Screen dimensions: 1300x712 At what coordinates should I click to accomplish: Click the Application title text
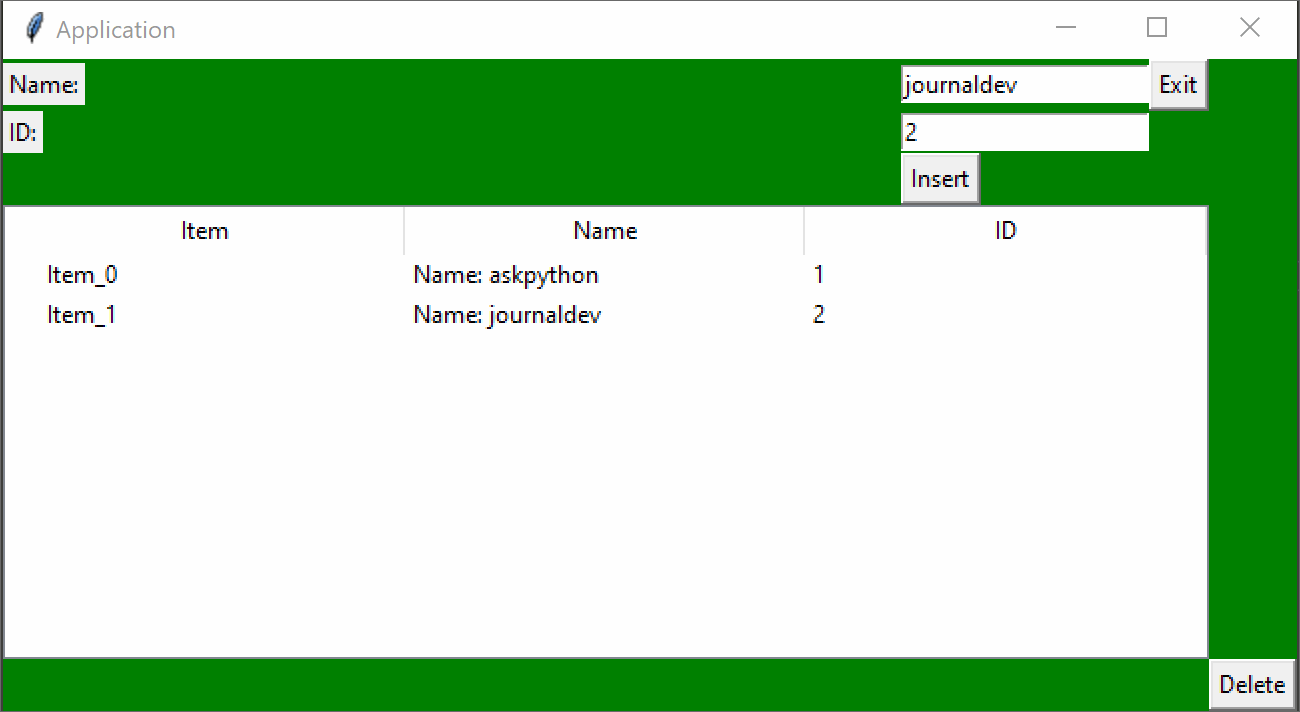coord(116,29)
